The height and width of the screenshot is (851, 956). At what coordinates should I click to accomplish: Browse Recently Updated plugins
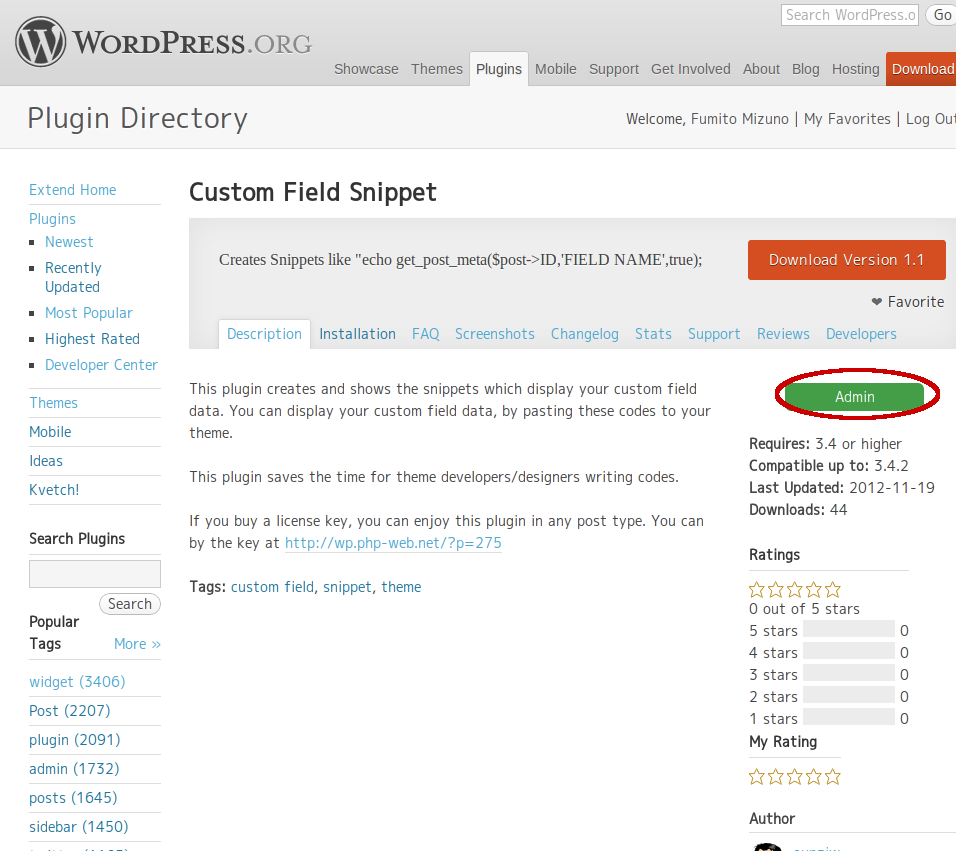coord(73,277)
